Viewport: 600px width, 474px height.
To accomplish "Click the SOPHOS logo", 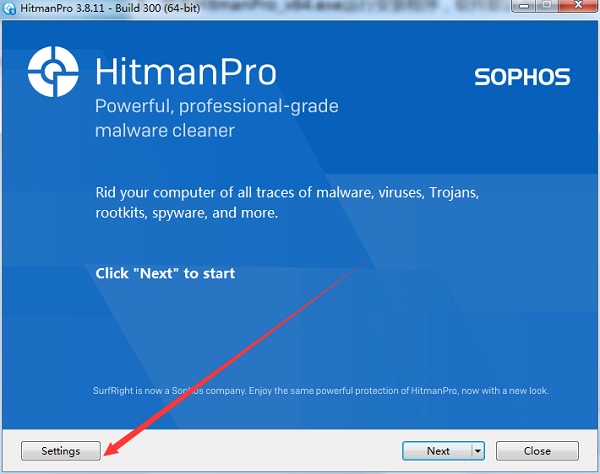I will [522, 77].
